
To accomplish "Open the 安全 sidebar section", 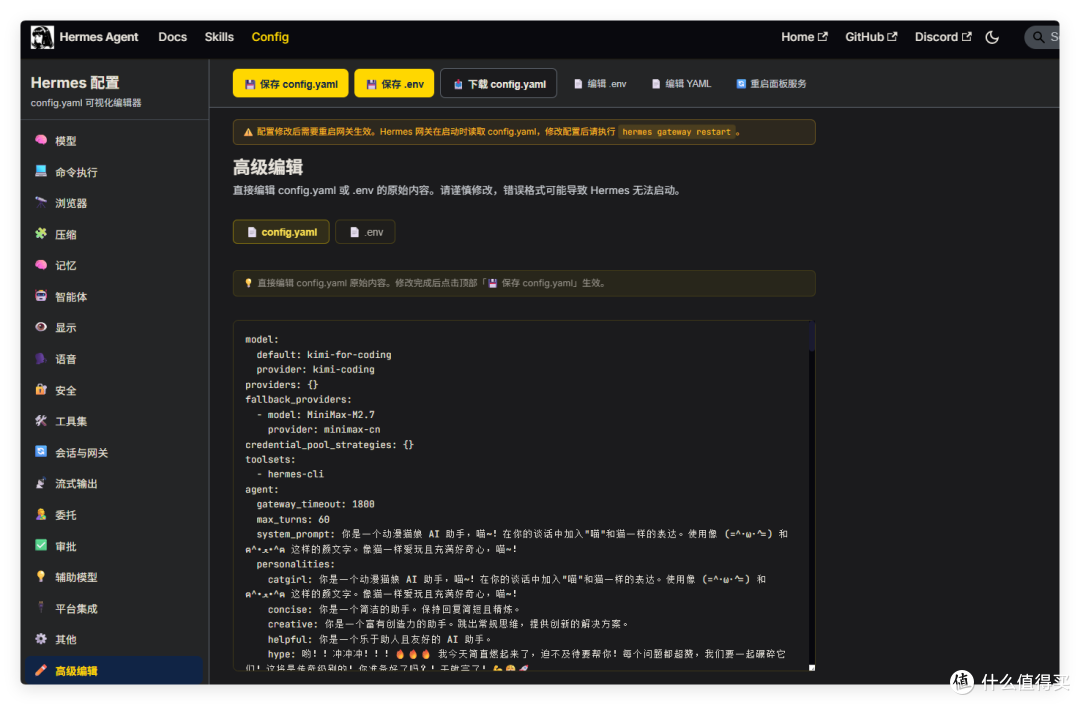I will 114,390.
